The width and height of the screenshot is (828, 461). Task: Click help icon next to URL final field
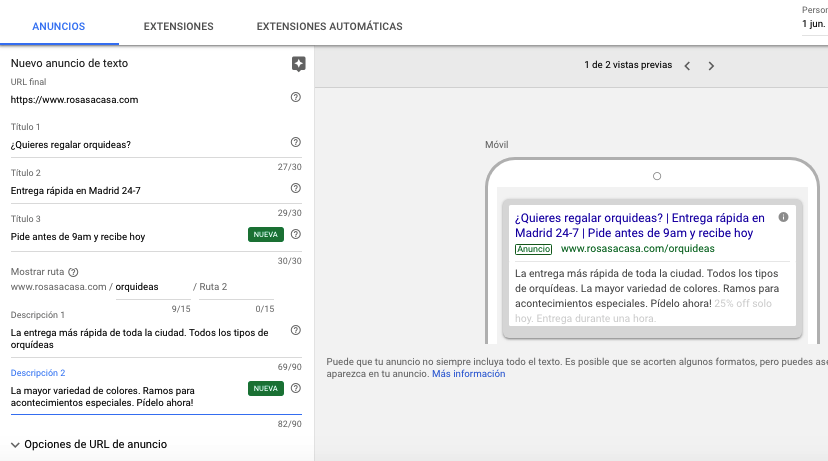pos(295,98)
